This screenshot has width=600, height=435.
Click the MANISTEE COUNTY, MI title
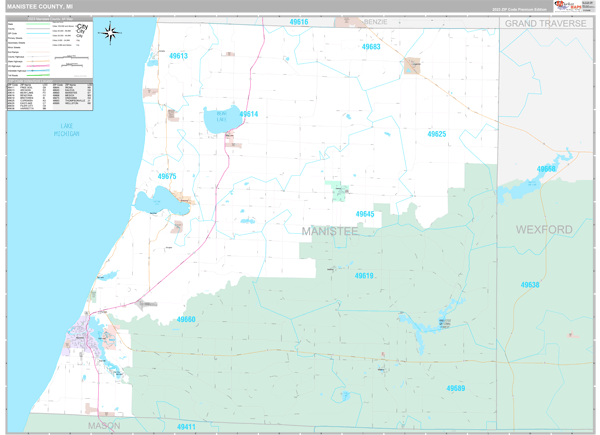pyautogui.click(x=40, y=6)
